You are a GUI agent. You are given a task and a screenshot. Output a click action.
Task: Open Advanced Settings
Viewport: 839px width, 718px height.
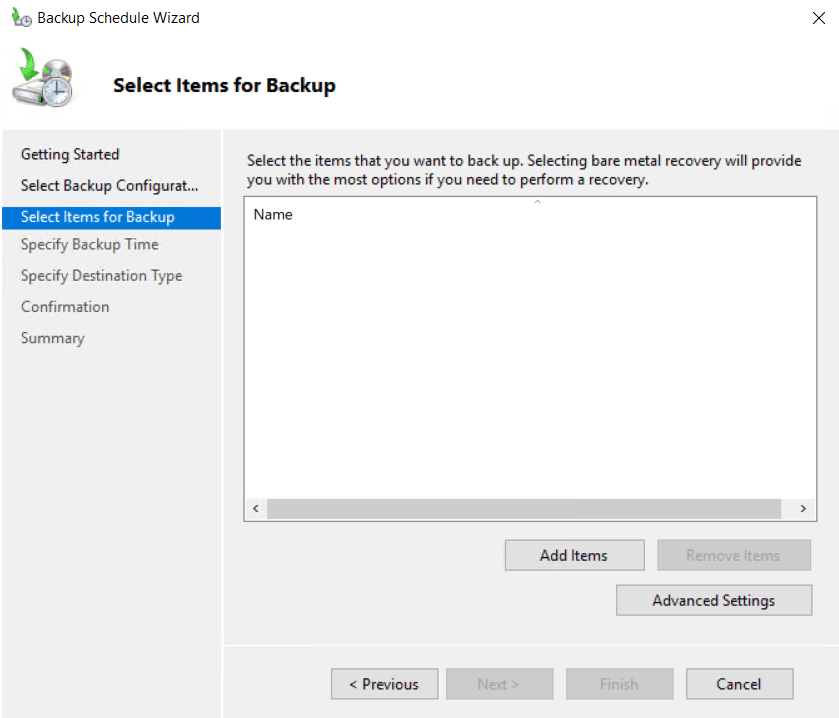coord(713,600)
